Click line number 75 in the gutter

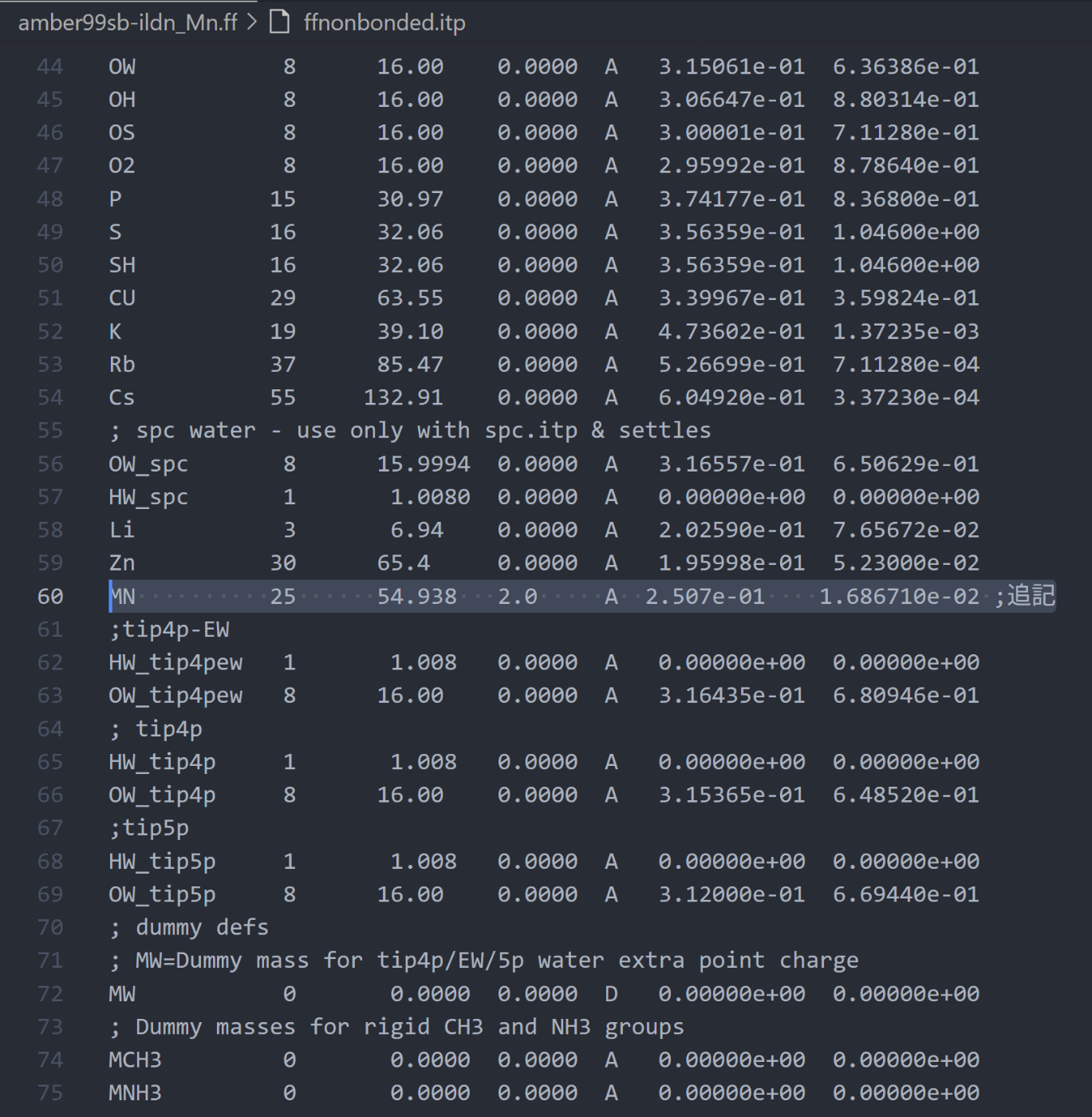[x=50, y=1093]
